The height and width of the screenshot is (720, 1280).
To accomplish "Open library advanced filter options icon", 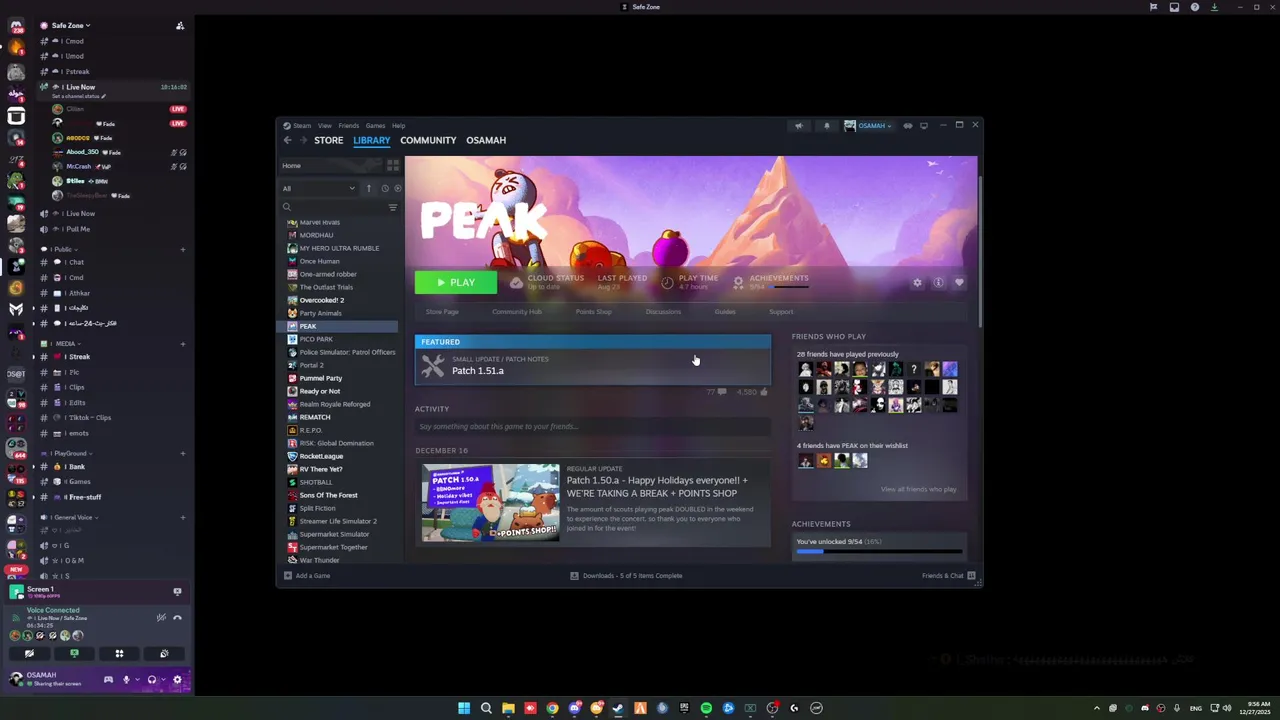I will (392, 207).
